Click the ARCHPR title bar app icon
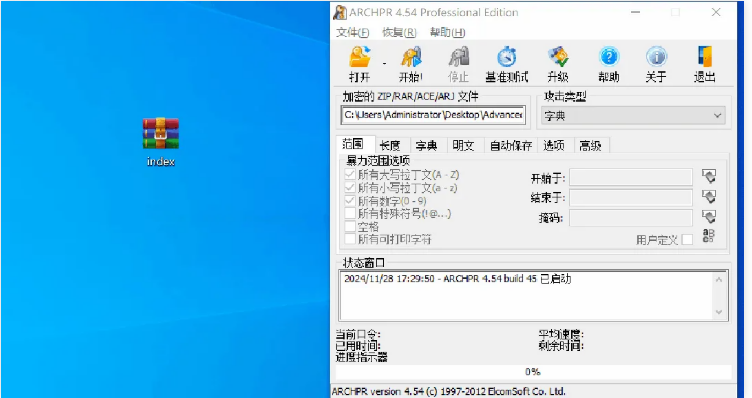 (340, 12)
